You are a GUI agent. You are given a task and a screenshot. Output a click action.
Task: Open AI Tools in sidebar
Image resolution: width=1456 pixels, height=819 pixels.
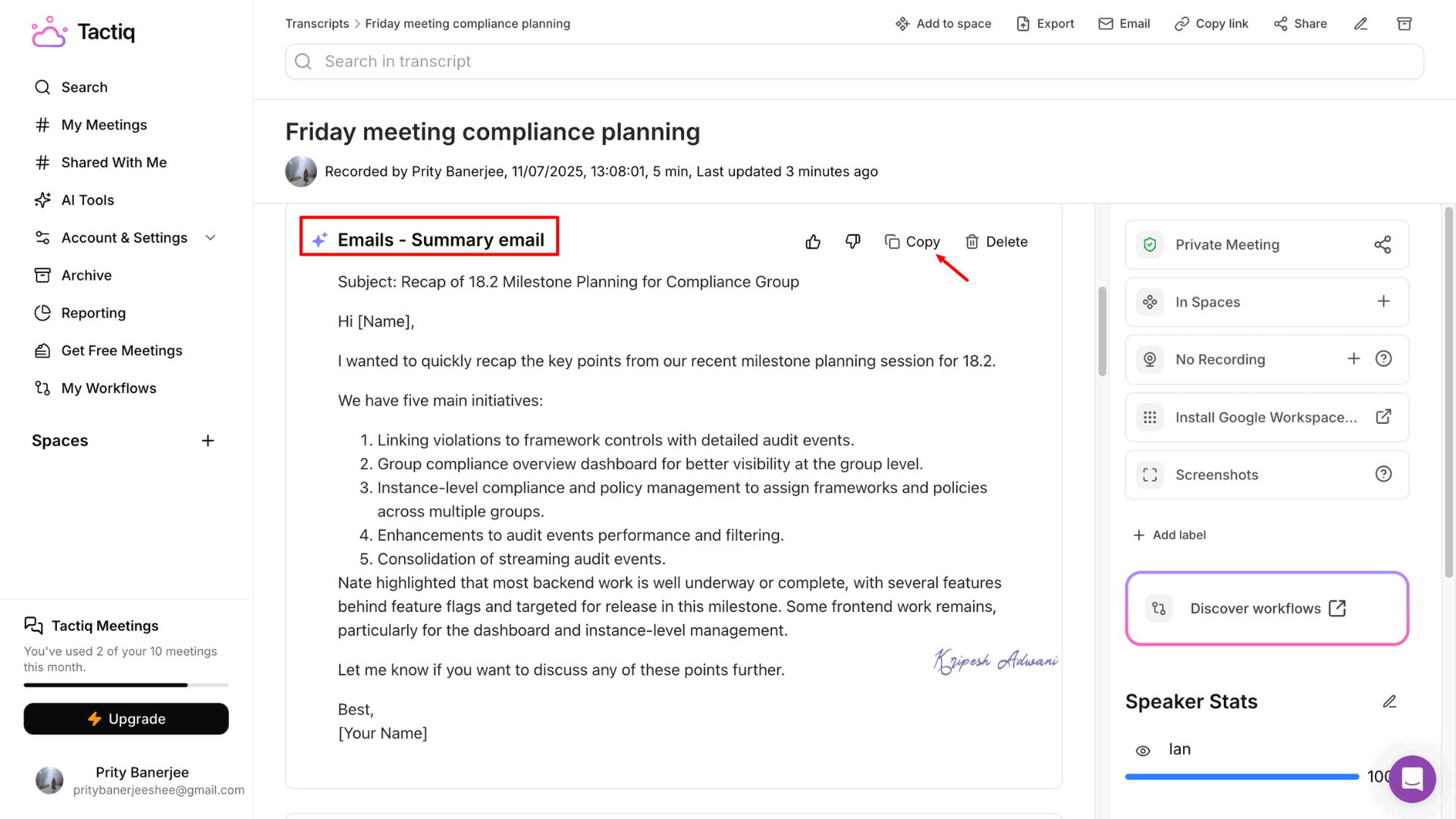(x=87, y=200)
